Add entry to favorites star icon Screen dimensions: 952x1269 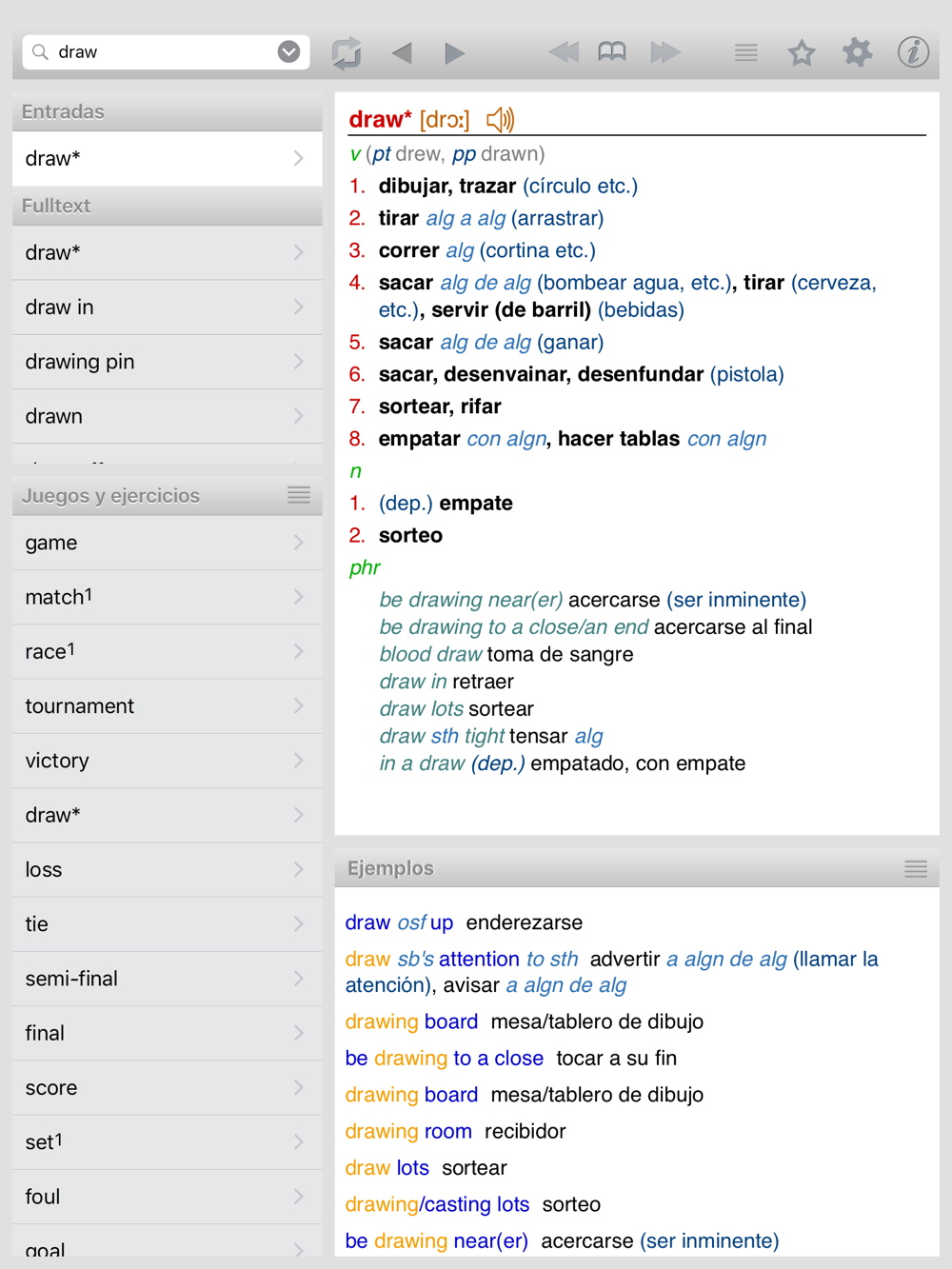pyautogui.click(x=802, y=52)
